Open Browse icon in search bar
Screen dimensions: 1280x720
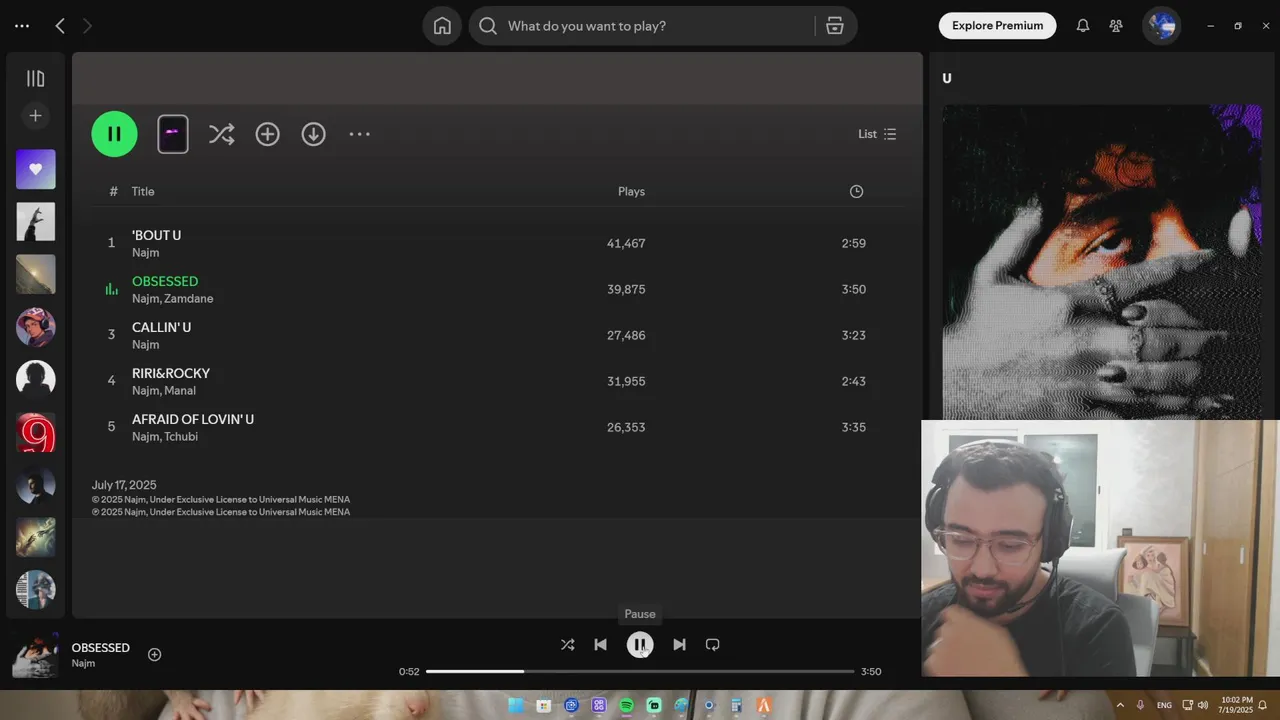[835, 26]
